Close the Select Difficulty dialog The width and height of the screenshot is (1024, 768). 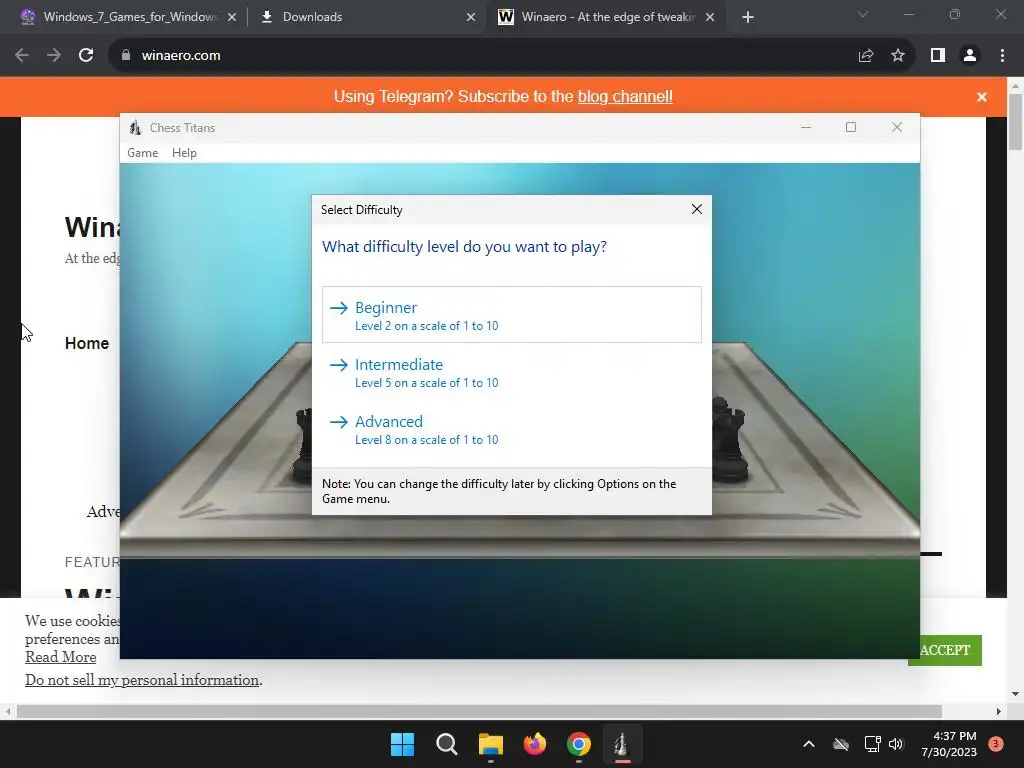click(x=697, y=209)
